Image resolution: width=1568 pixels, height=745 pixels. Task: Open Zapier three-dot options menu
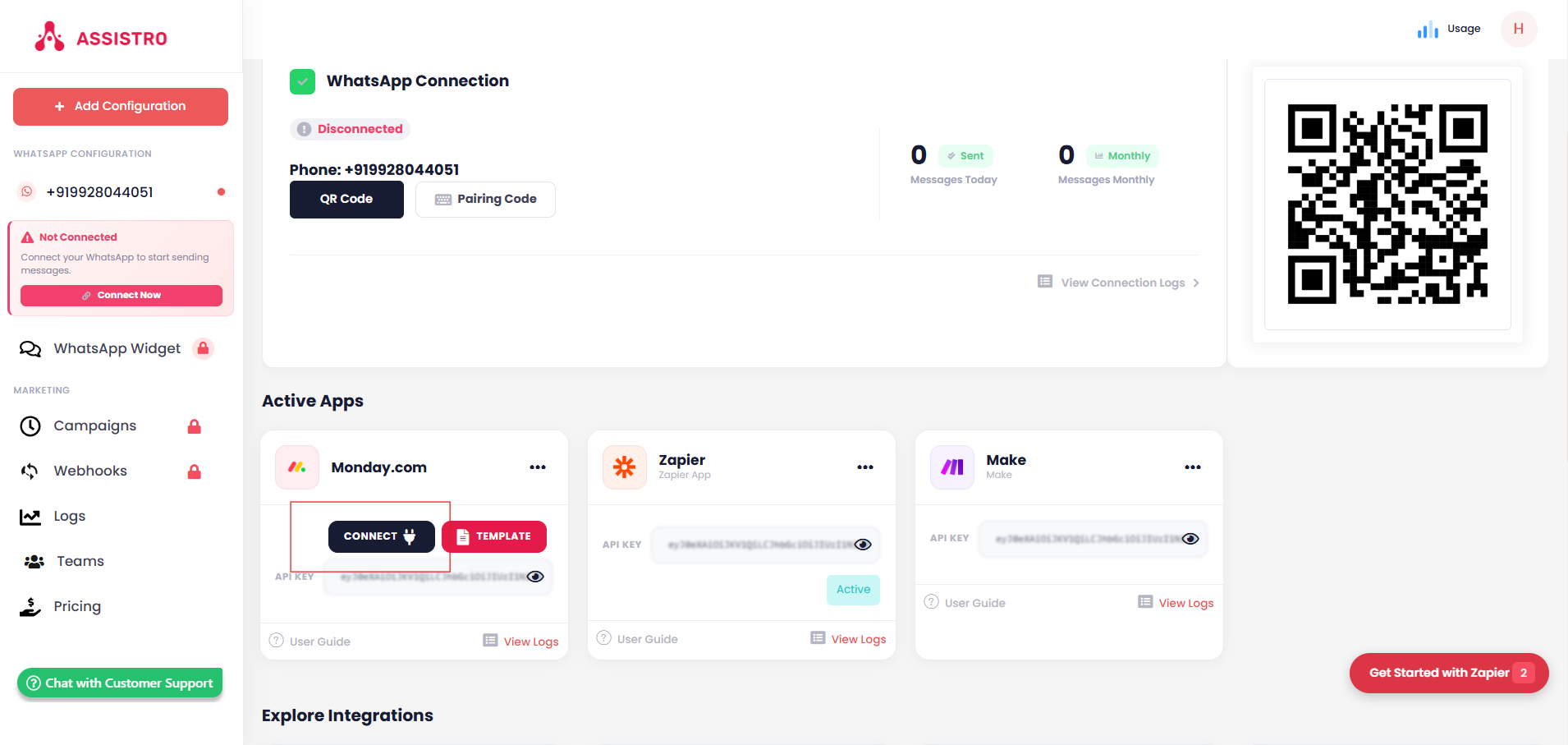[x=865, y=467]
